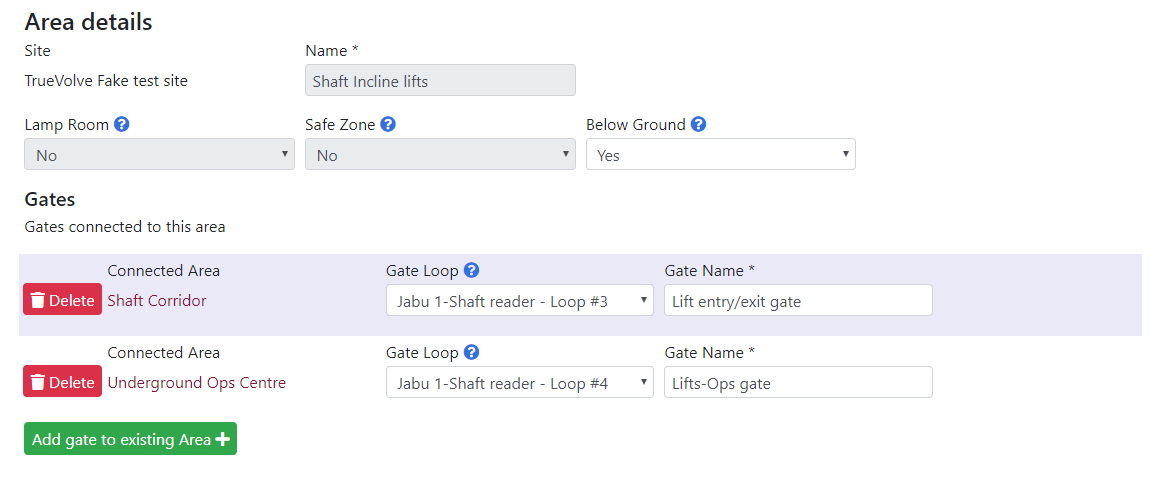Image resolution: width=1160 pixels, height=478 pixels.
Task: Delete the Shaft Corridor gate
Action: pos(62,300)
